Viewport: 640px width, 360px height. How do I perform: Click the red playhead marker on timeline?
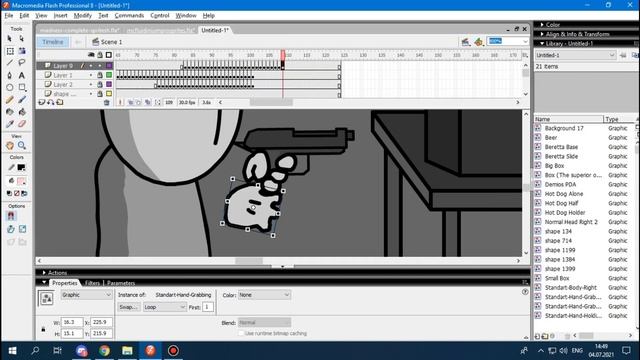point(283,55)
